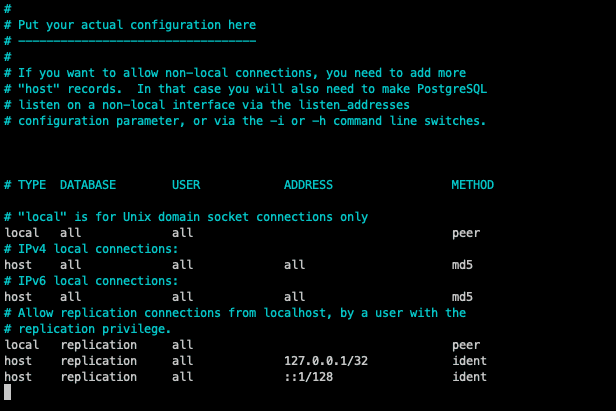Click the ADDRESS column header text
Viewport: 616px width, 411px height.
tap(308, 185)
